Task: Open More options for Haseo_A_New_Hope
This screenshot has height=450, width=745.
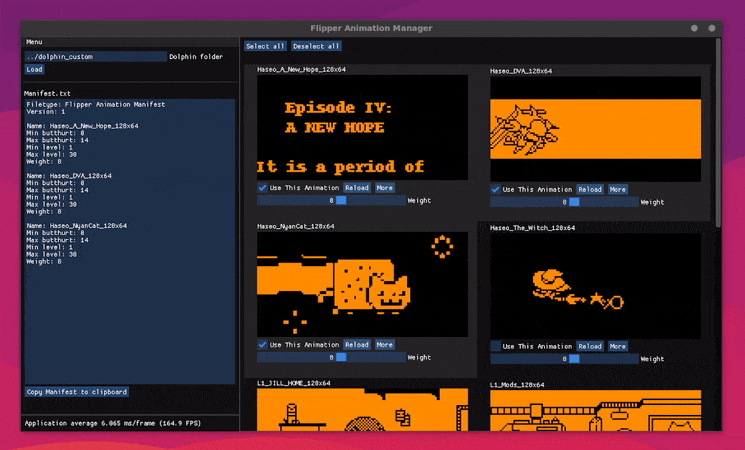Action: pos(384,188)
